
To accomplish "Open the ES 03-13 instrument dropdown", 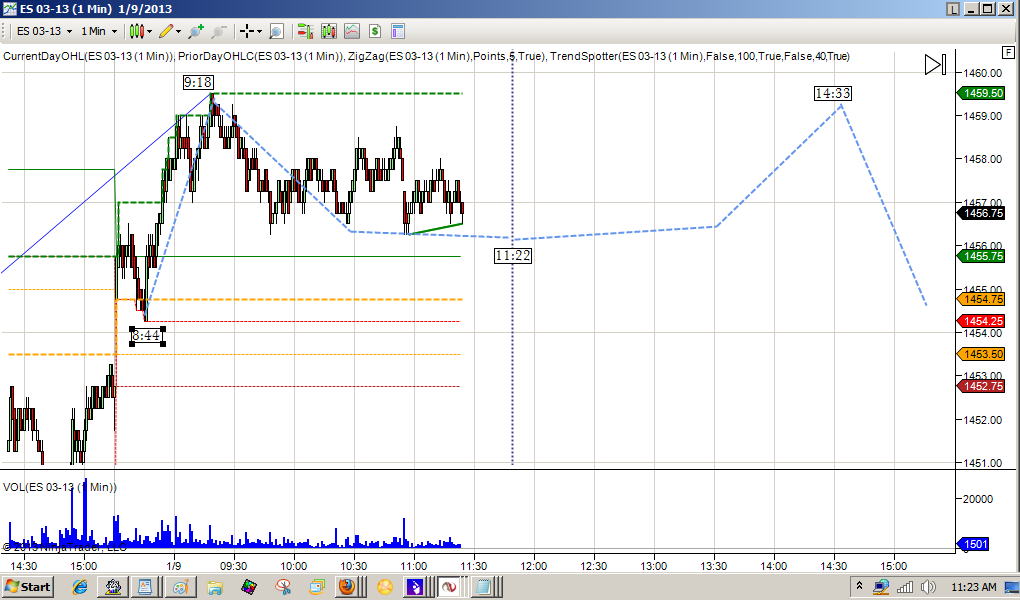I will click(x=45, y=31).
